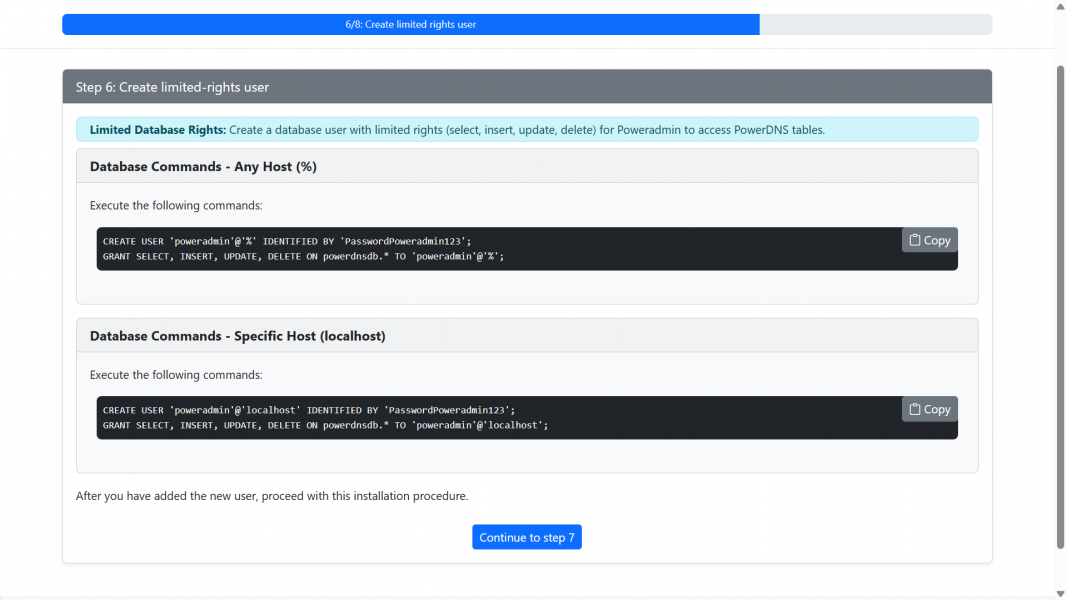Select the 'Database Commands - Specific Host (localhost)' heading
Image resolution: width=1067 pixels, height=600 pixels.
coord(237,336)
